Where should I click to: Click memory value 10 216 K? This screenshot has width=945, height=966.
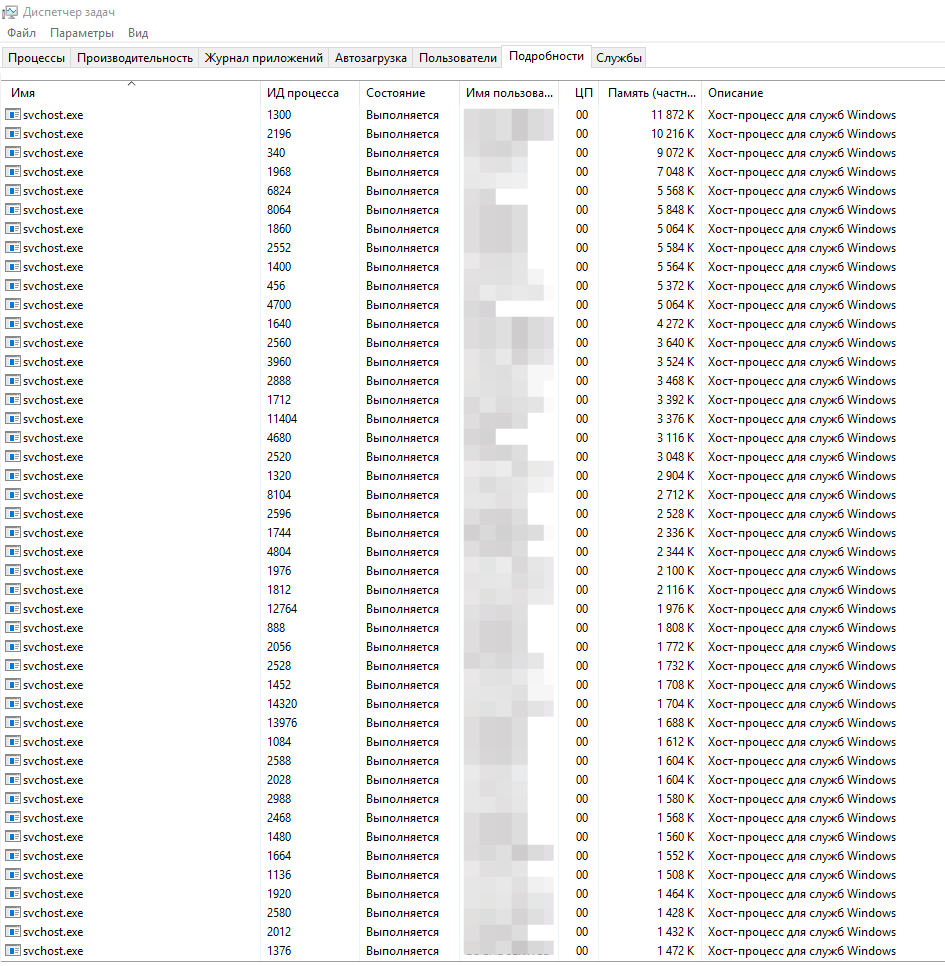coord(672,134)
